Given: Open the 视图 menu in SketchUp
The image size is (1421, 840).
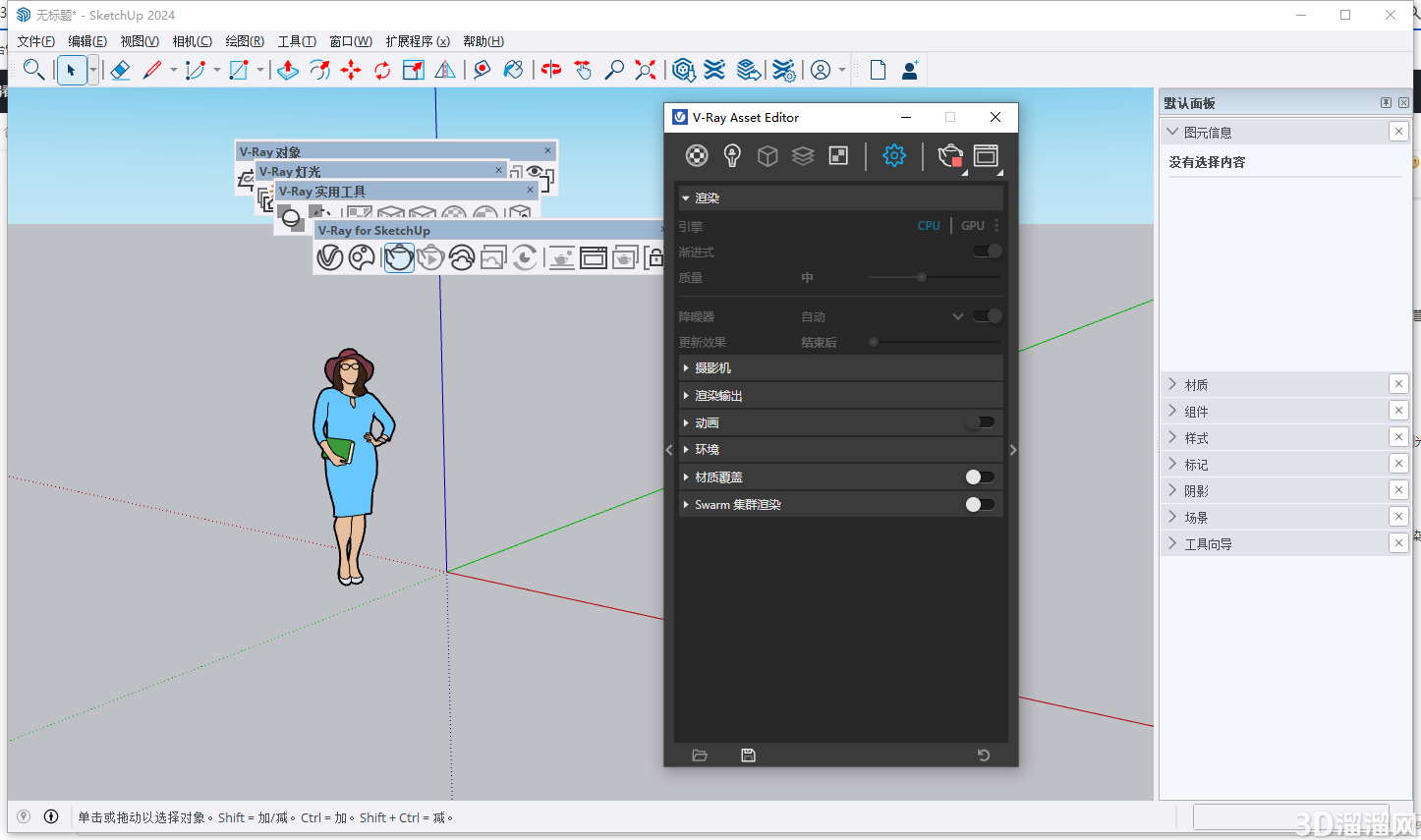Looking at the screenshot, I should (x=139, y=41).
